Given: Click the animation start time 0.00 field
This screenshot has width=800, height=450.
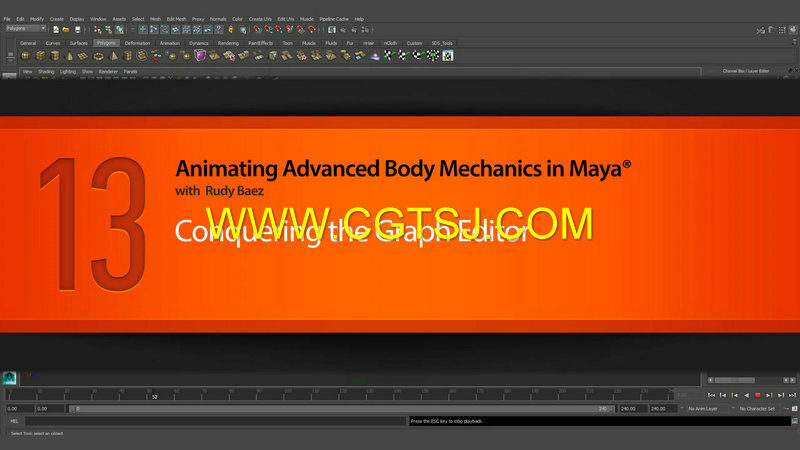Looking at the screenshot, I should click(x=19, y=409).
